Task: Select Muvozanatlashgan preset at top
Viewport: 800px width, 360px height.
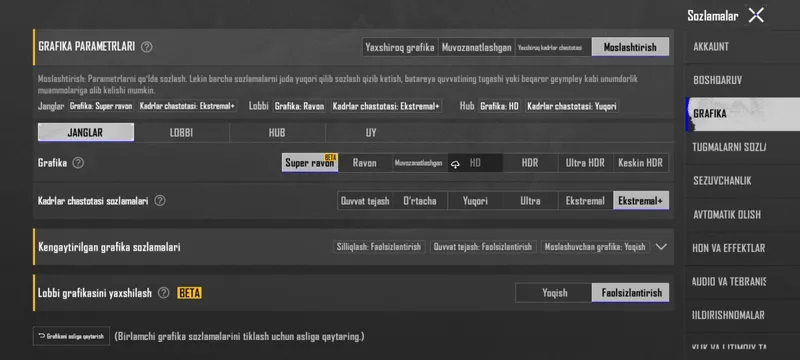Action: pyautogui.click(x=477, y=47)
